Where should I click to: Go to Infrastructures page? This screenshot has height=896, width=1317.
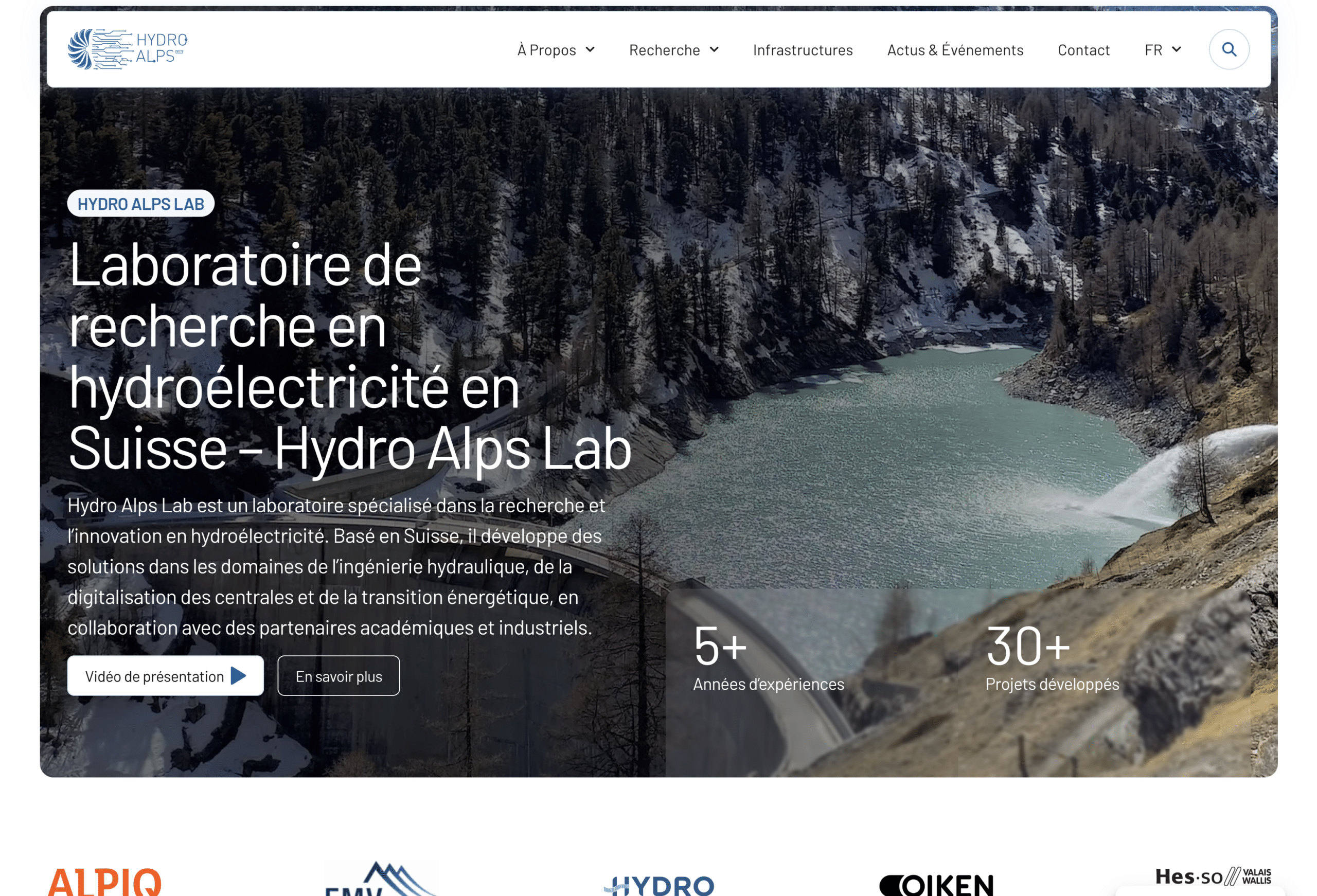(x=803, y=50)
